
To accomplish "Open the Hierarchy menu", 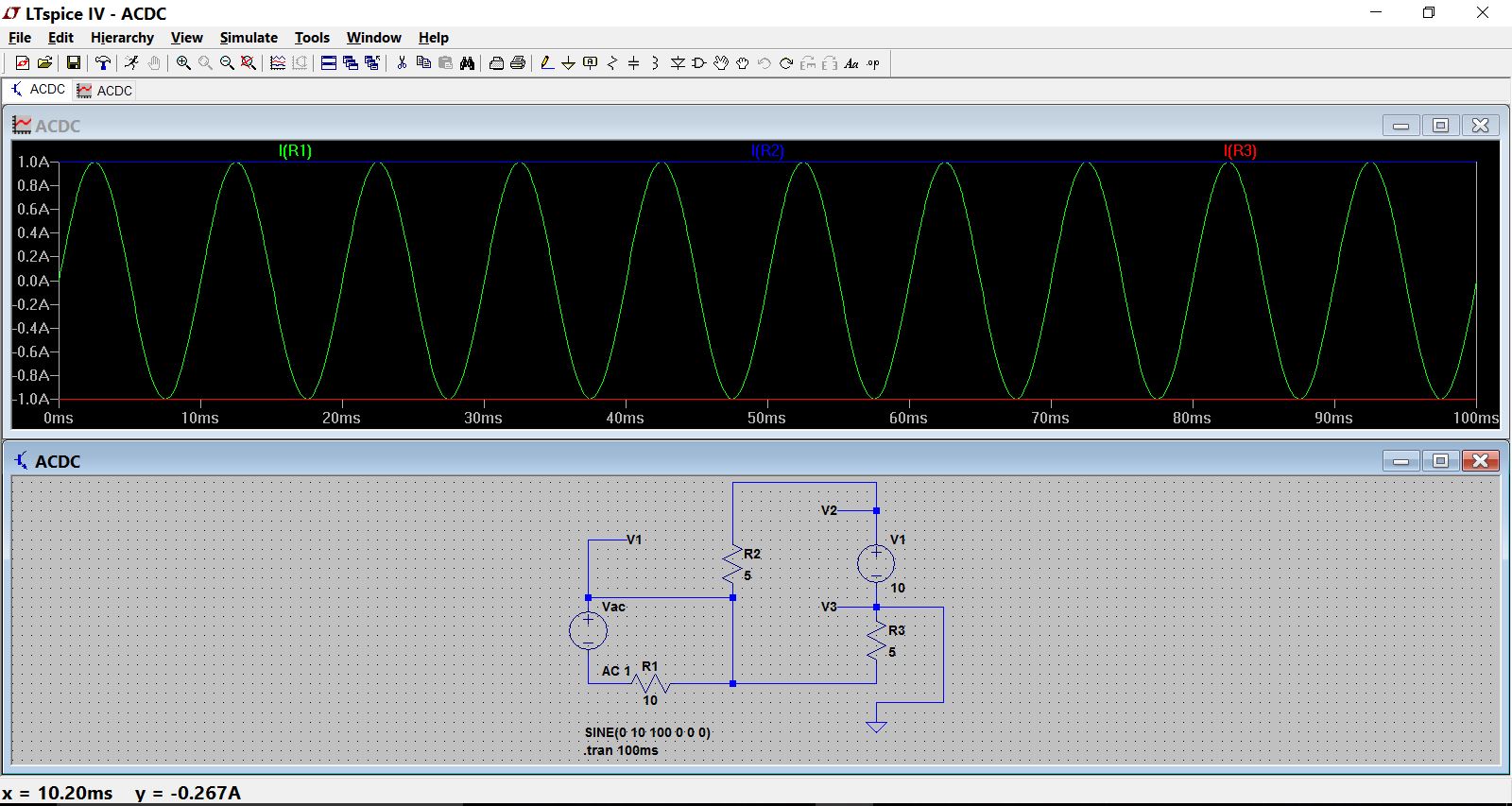I will [x=122, y=38].
